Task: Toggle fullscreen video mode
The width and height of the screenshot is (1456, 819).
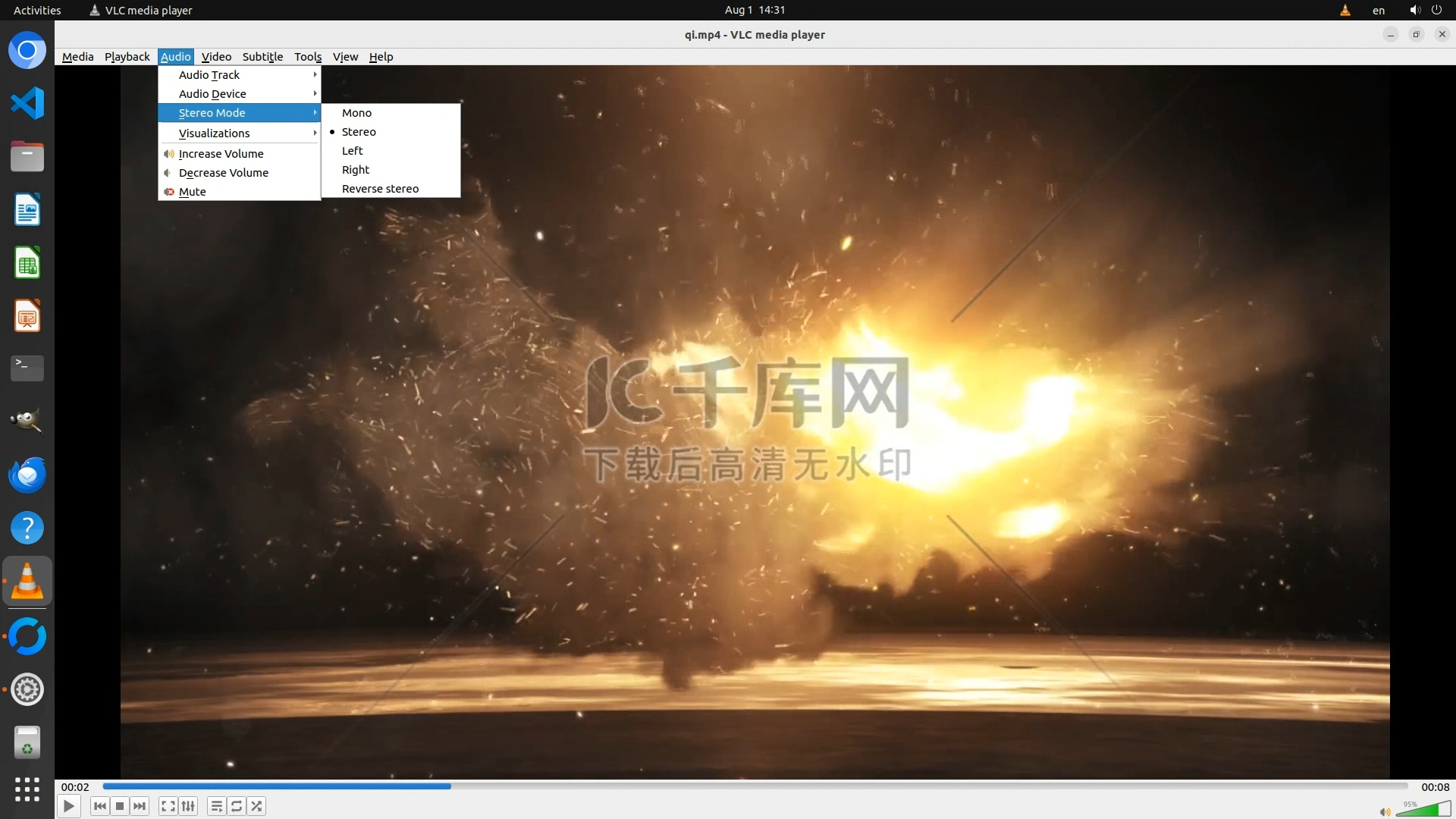Action: 168,806
